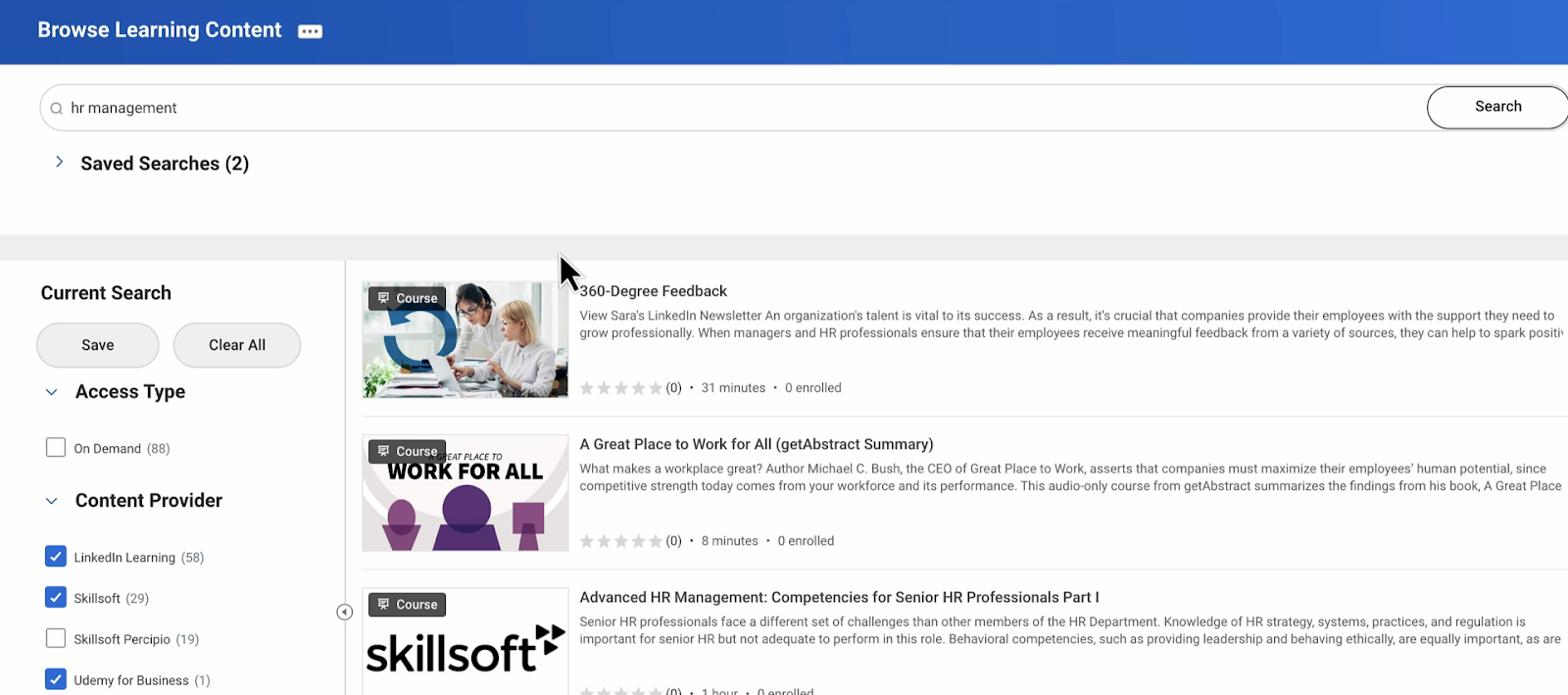This screenshot has height=695, width=1568.
Task: Expand the Saved Searches section
Action: click(60, 163)
